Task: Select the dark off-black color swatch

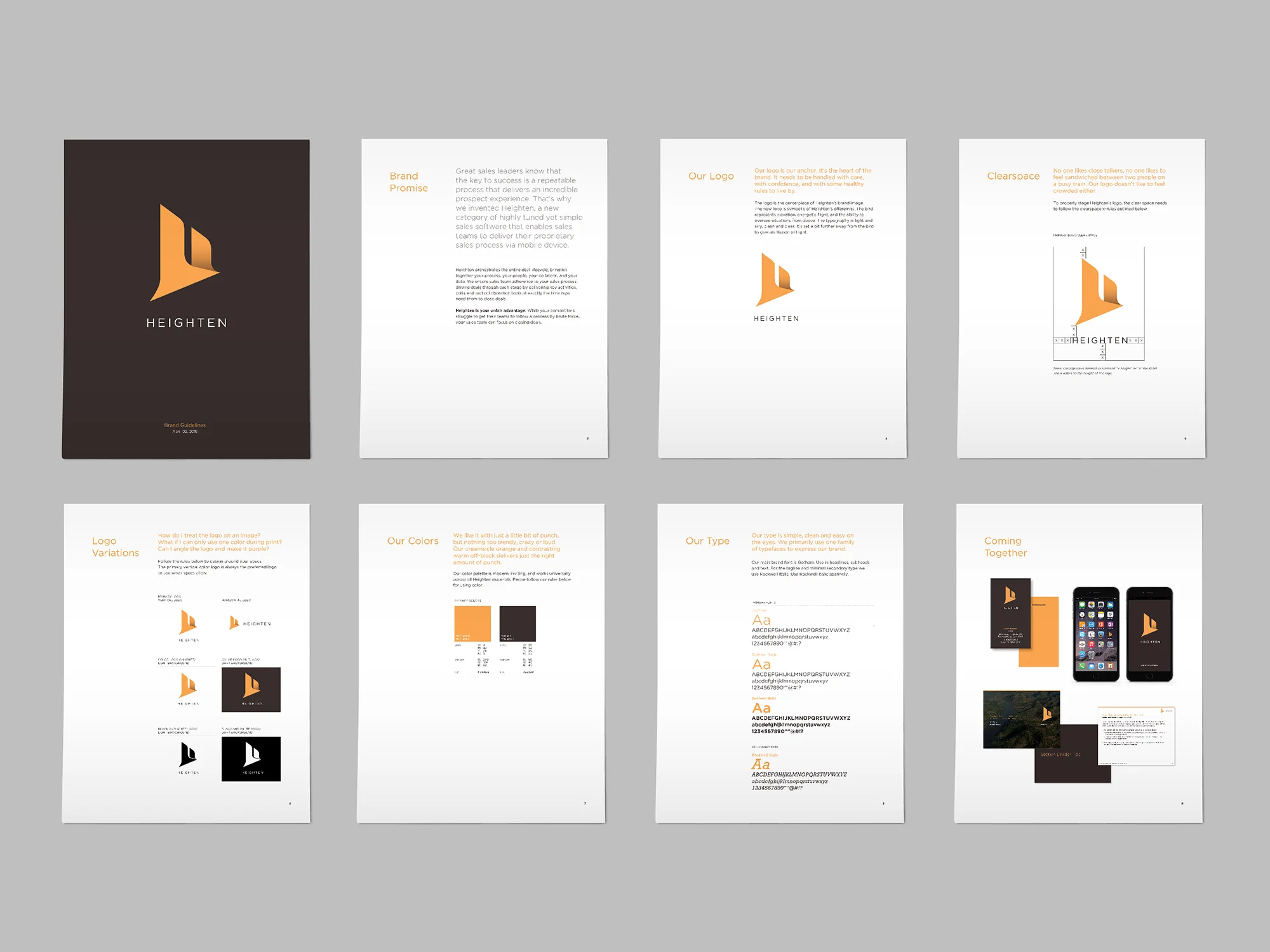Action: (518, 623)
